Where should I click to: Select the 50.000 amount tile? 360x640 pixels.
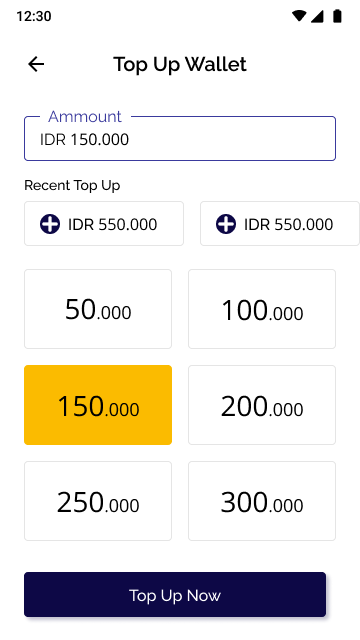point(98,309)
